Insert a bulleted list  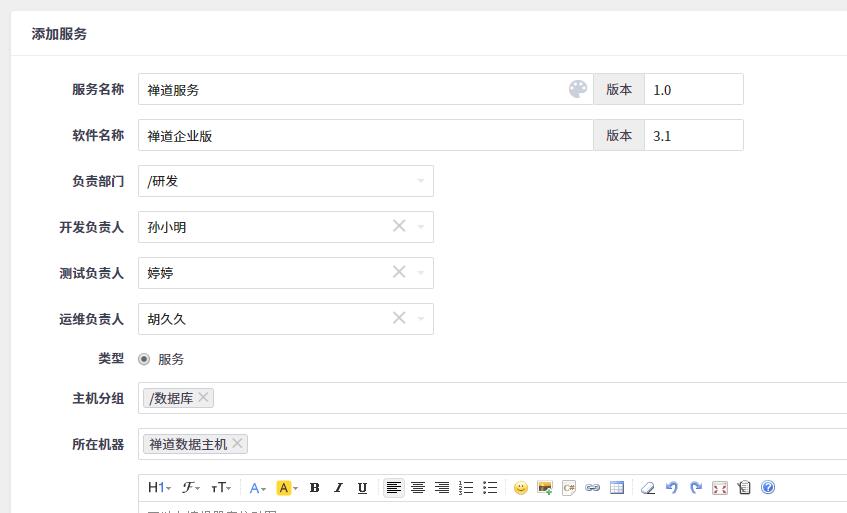point(490,488)
